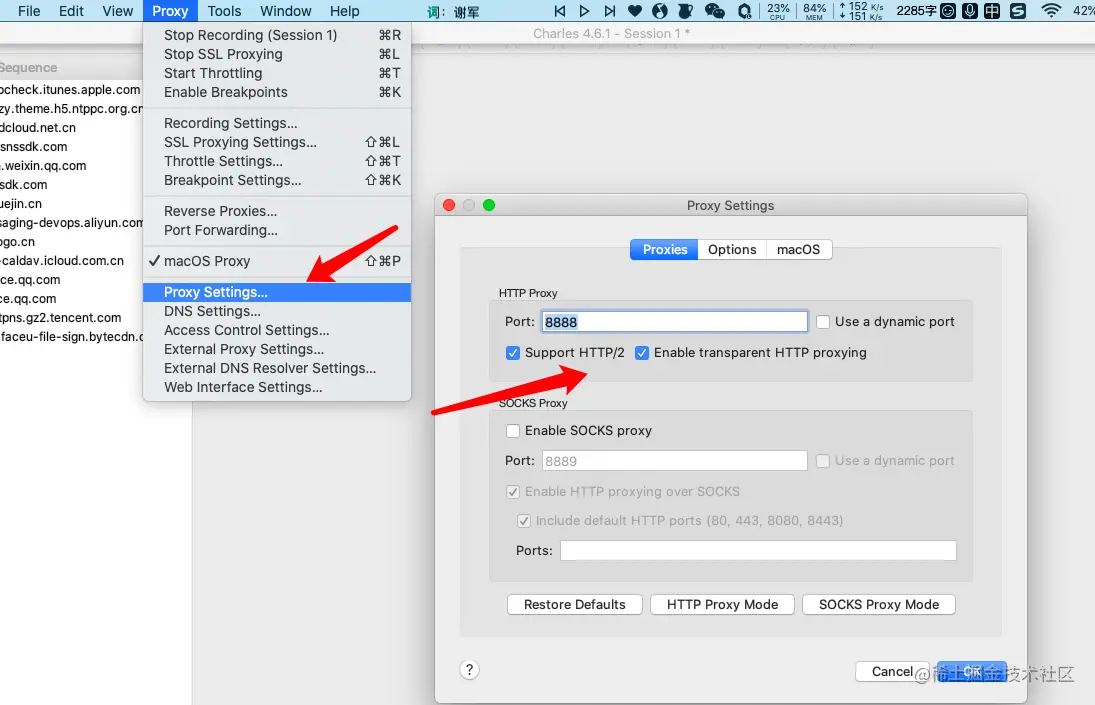Select Port Forwarding... entry
The width and height of the screenshot is (1095, 705).
pyautogui.click(x=277, y=230)
